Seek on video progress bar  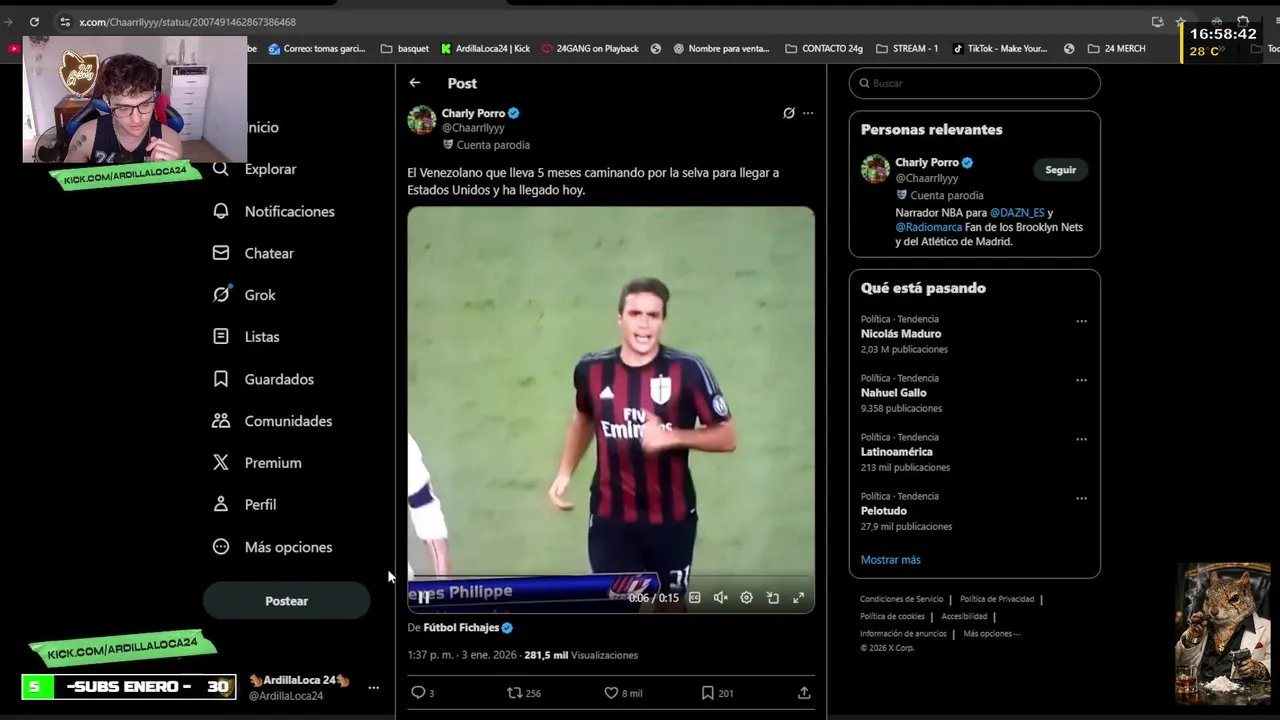611,578
